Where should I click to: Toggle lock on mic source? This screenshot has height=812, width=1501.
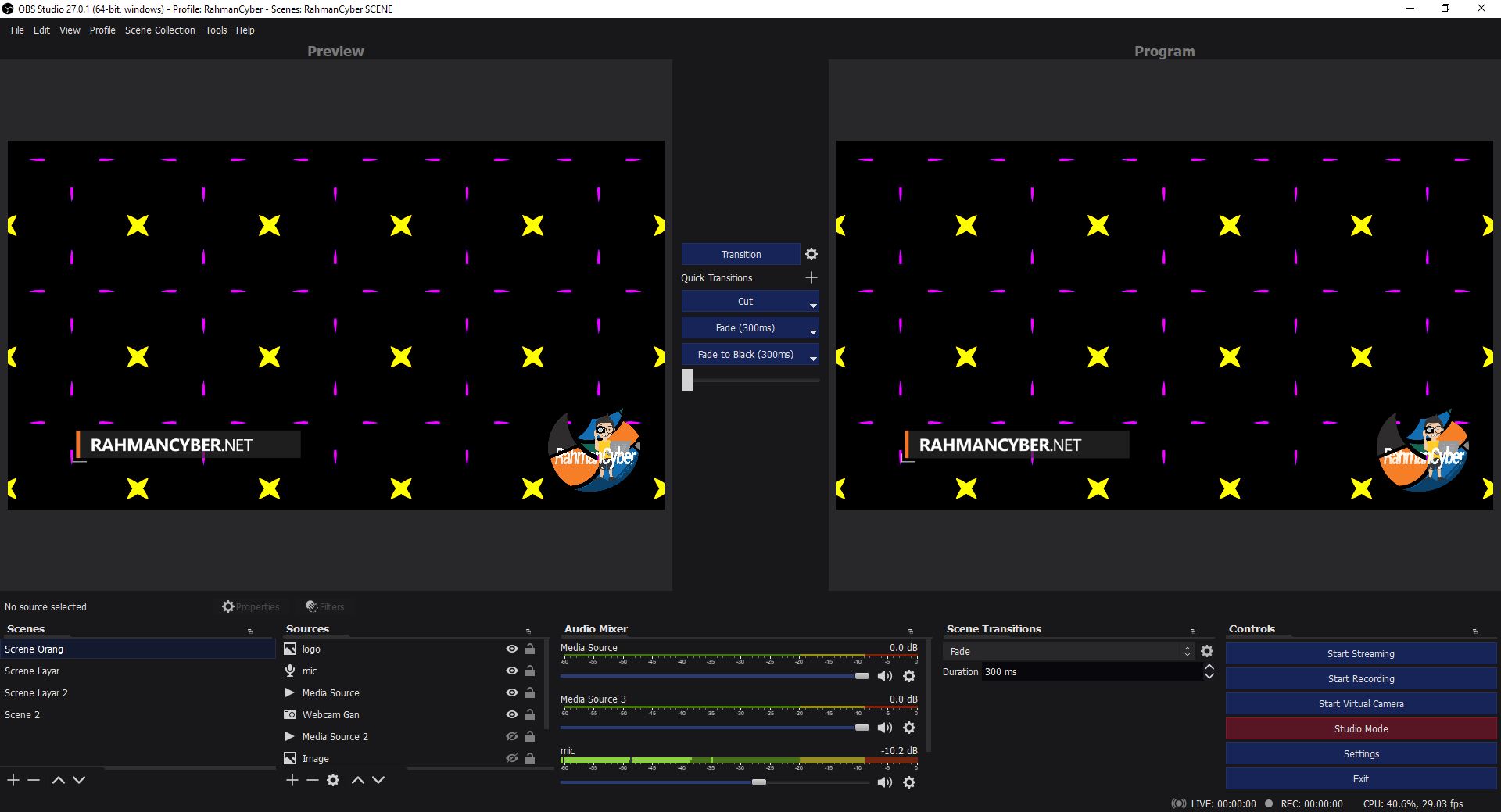click(530, 671)
